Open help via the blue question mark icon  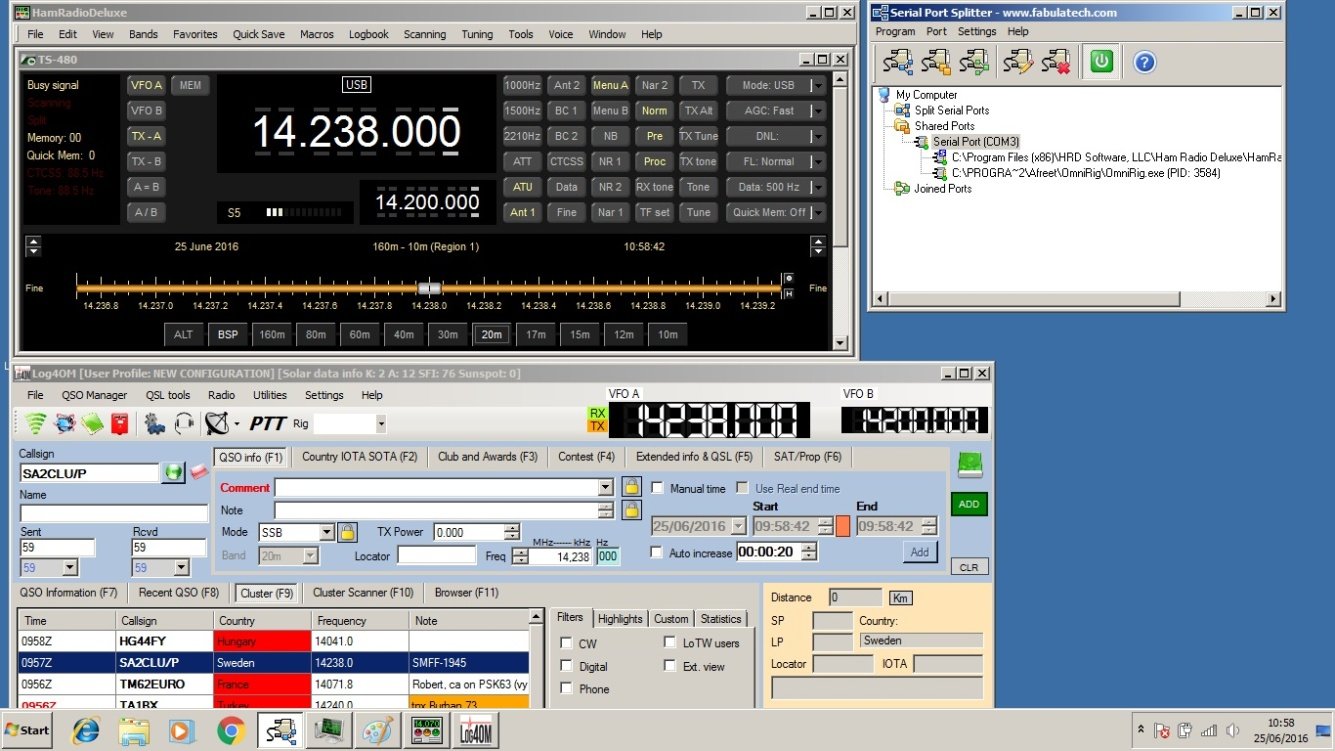click(x=1144, y=62)
